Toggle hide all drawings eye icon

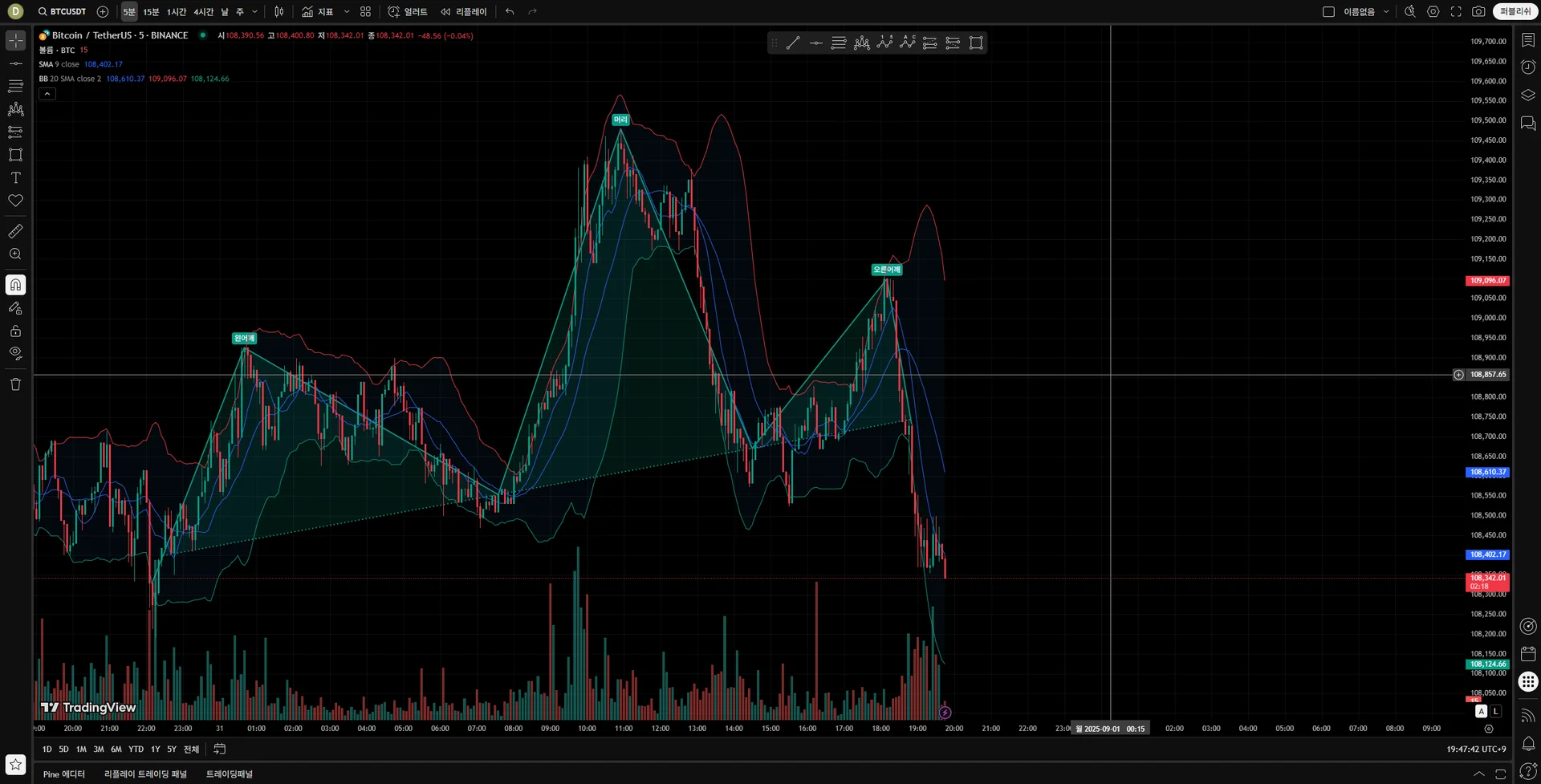pyautogui.click(x=15, y=353)
